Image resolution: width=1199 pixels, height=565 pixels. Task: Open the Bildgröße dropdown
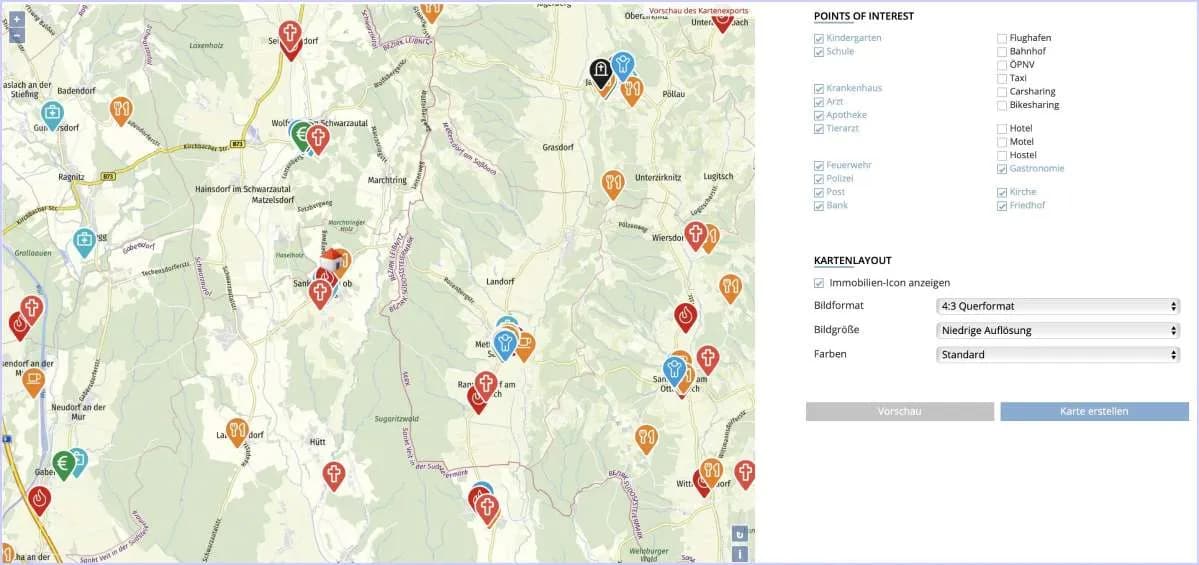click(1058, 330)
